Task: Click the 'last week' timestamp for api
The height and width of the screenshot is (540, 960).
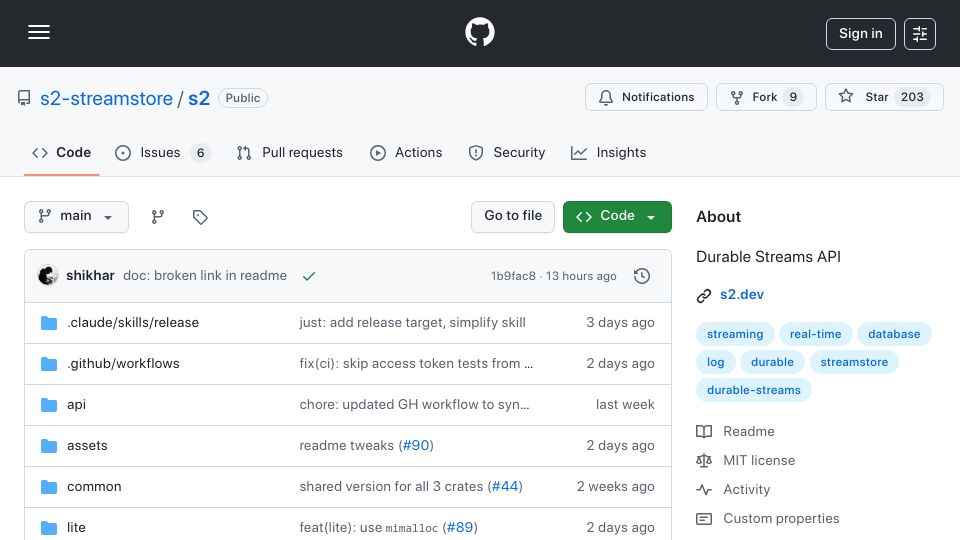Action: 625,405
